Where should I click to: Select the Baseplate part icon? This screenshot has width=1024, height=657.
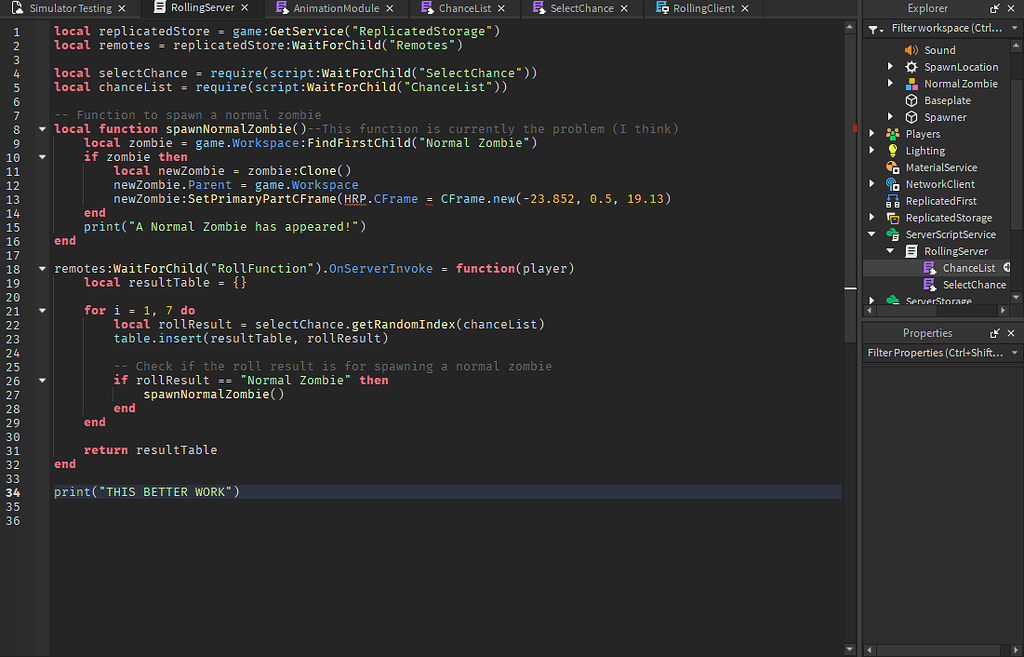pos(913,100)
